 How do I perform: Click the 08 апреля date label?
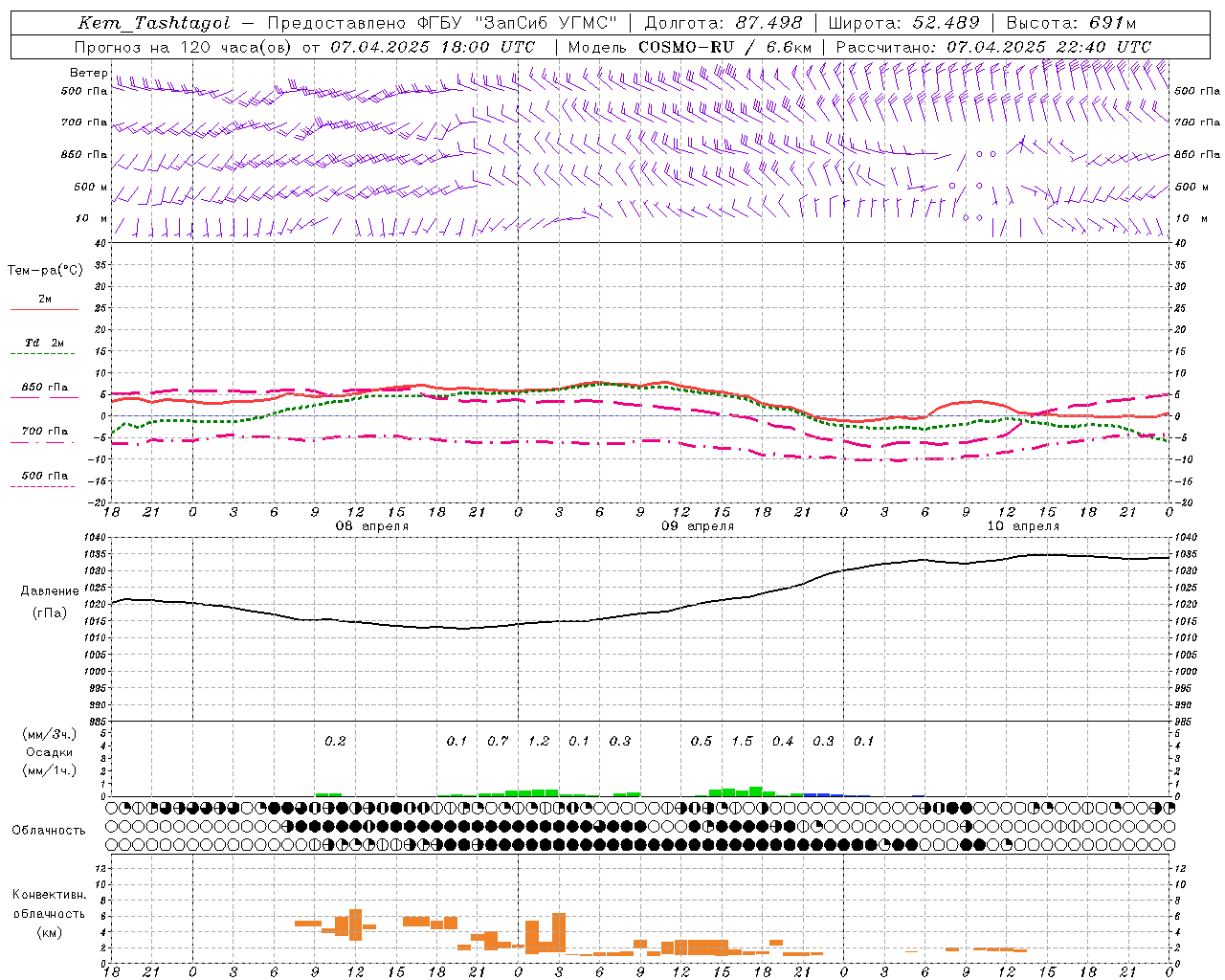point(371,526)
